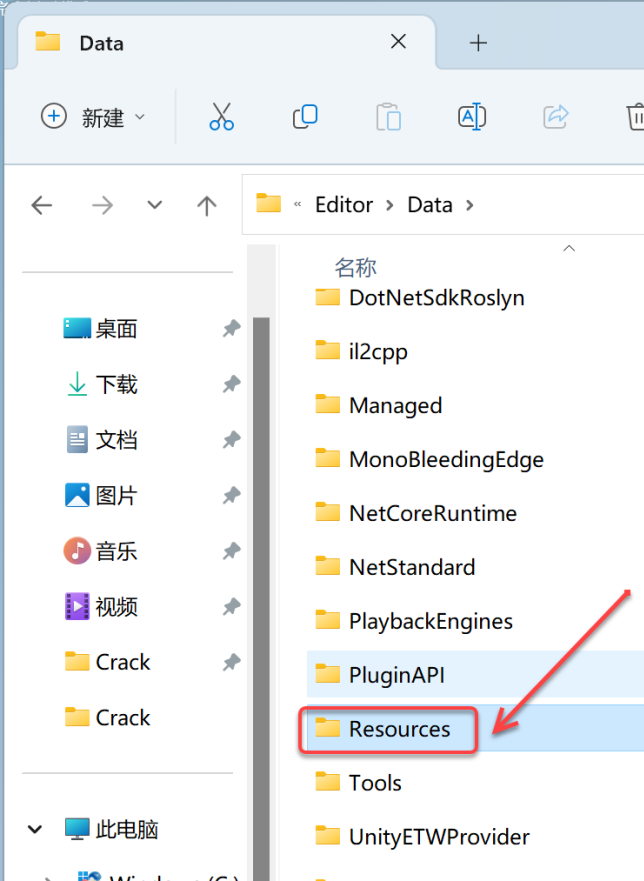Click the Cut icon in the toolbar
The width and height of the screenshot is (644, 881).
221,116
